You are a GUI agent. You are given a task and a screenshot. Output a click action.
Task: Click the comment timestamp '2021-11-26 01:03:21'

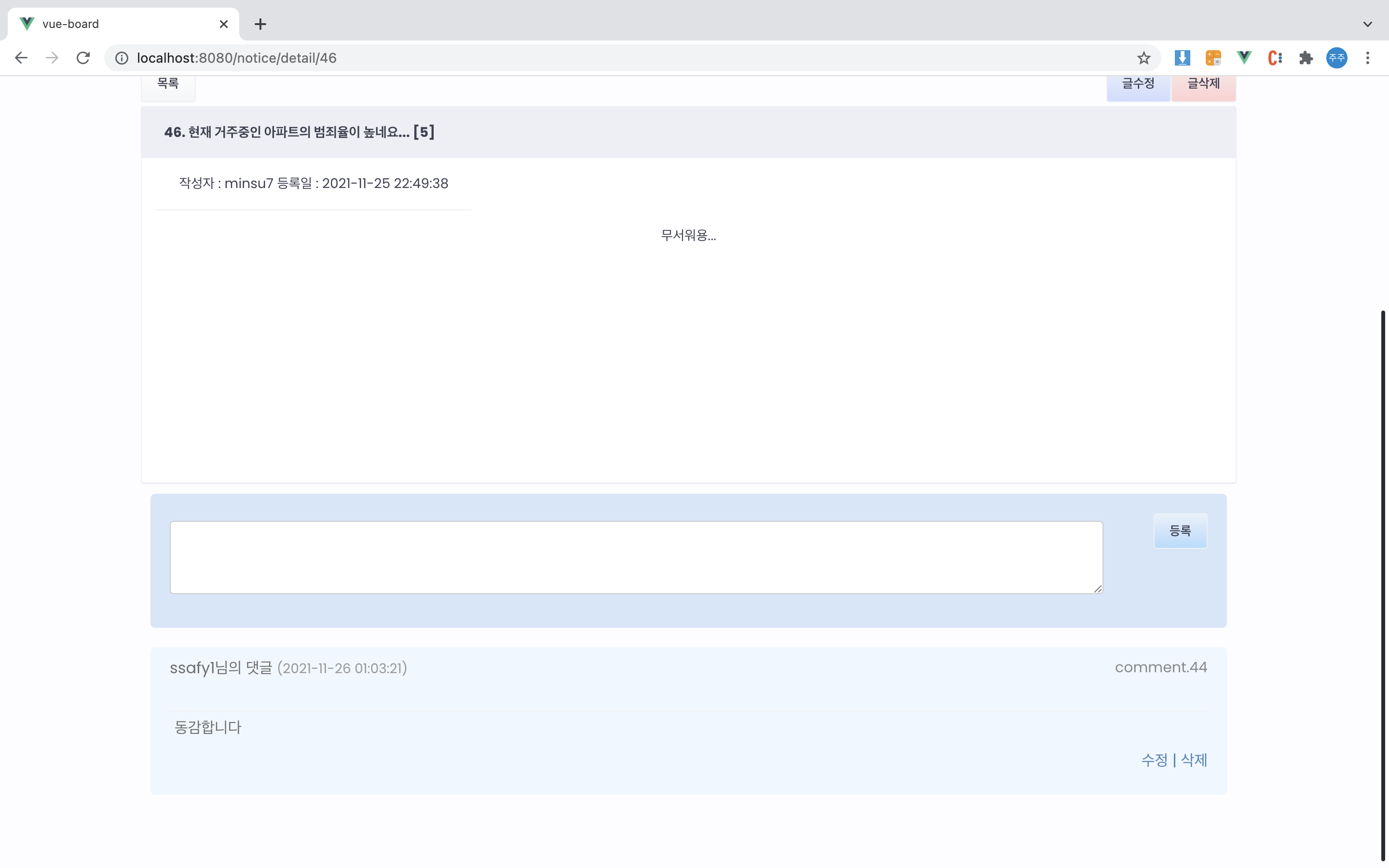pyautogui.click(x=342, y=668)
